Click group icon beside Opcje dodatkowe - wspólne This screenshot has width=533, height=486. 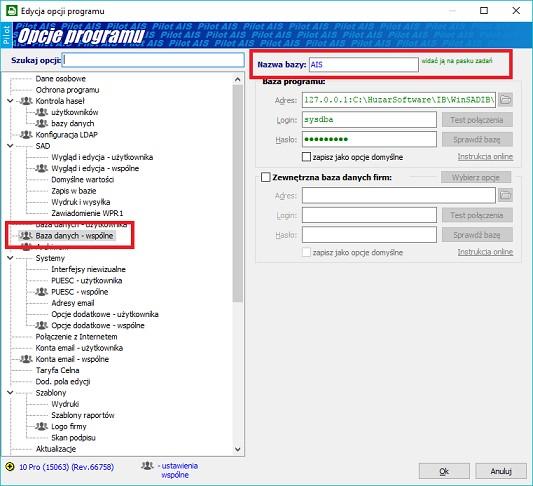click(x=41, y=325)
